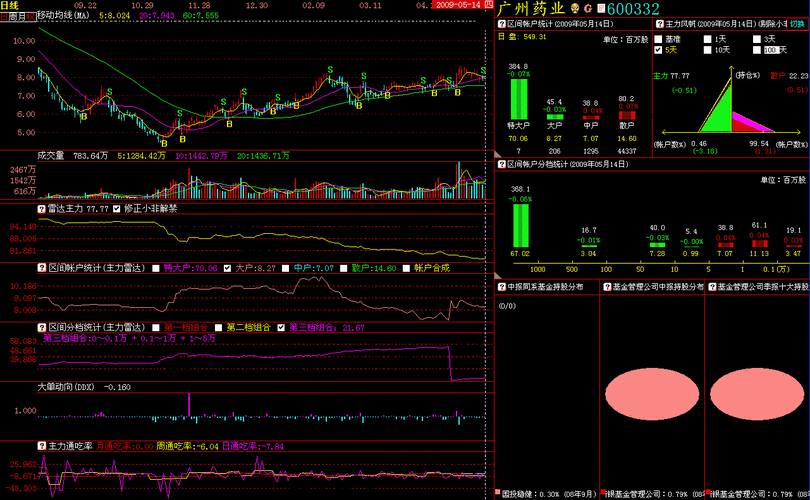Switch to 月 monthly period tab
810x500 pixels.
click(22, 16)
